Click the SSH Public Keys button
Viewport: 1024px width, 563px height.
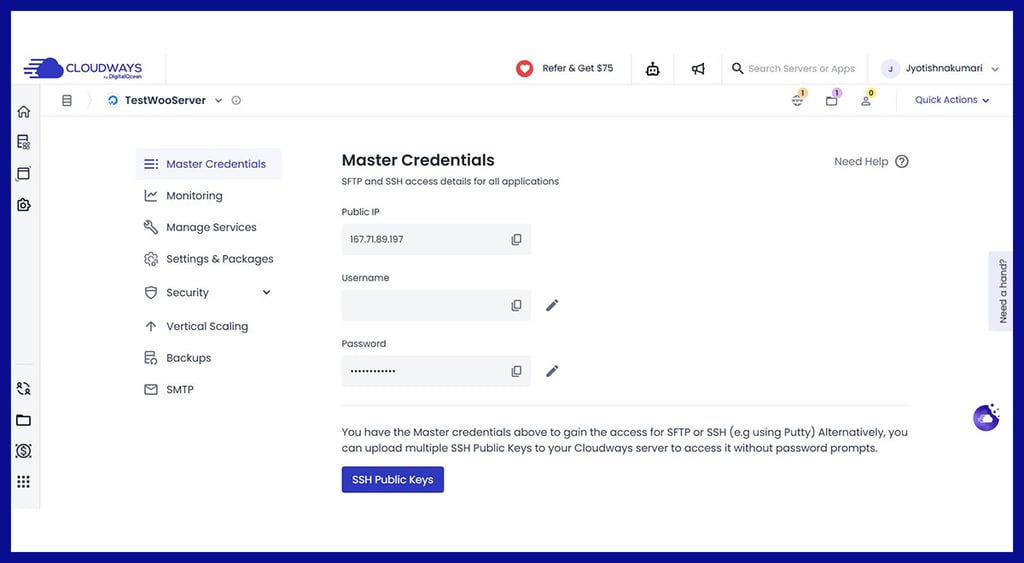[392, 479]
